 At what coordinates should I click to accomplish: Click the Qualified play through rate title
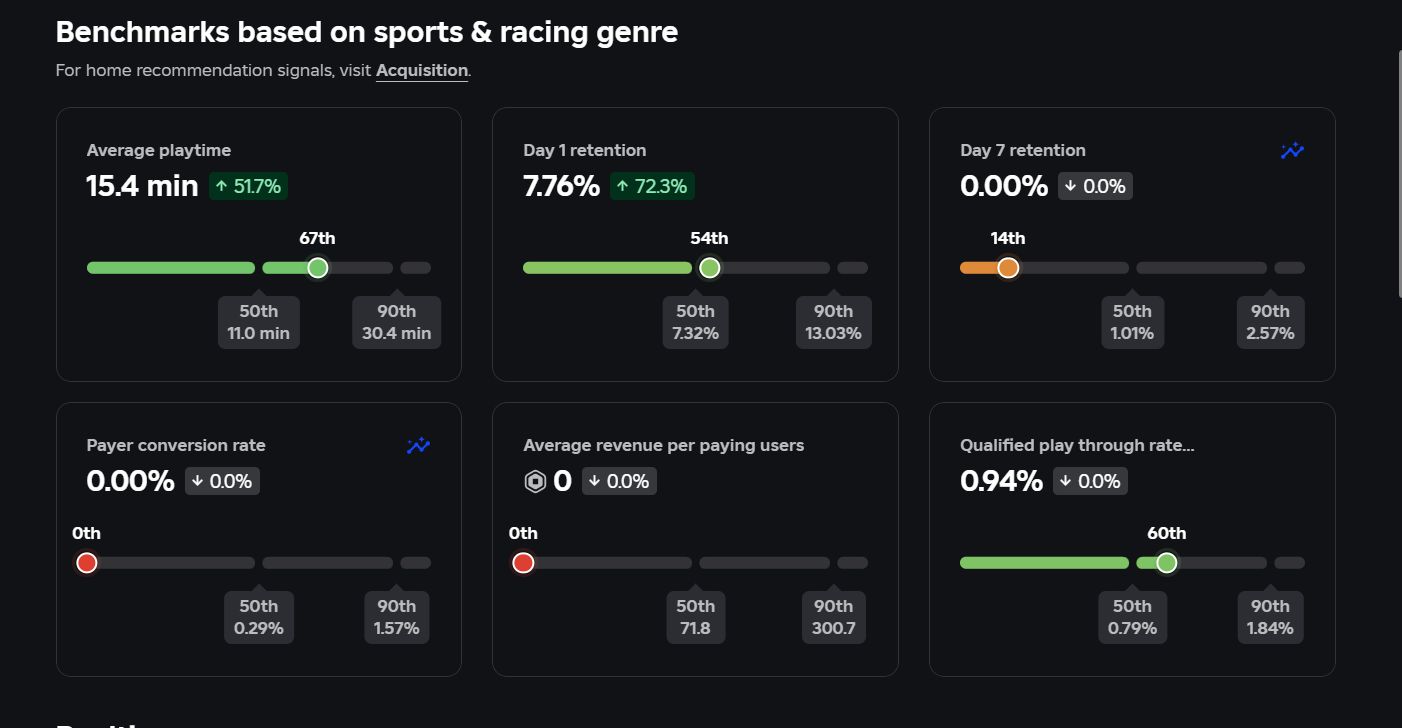(x=1077, y=446)
